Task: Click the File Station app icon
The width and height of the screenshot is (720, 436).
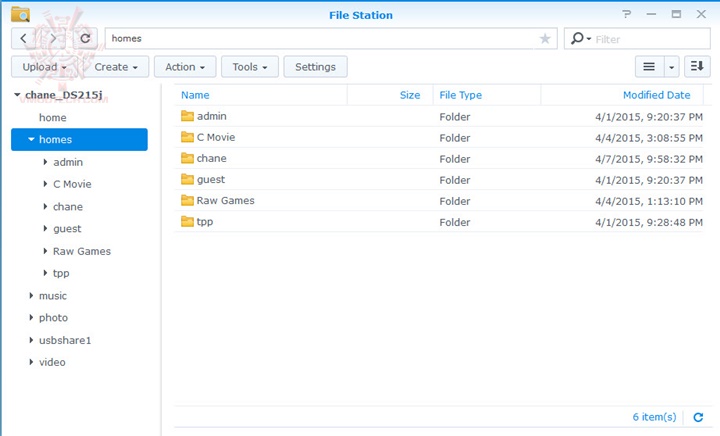Action: pyautogui.click(x=21, y=14)
